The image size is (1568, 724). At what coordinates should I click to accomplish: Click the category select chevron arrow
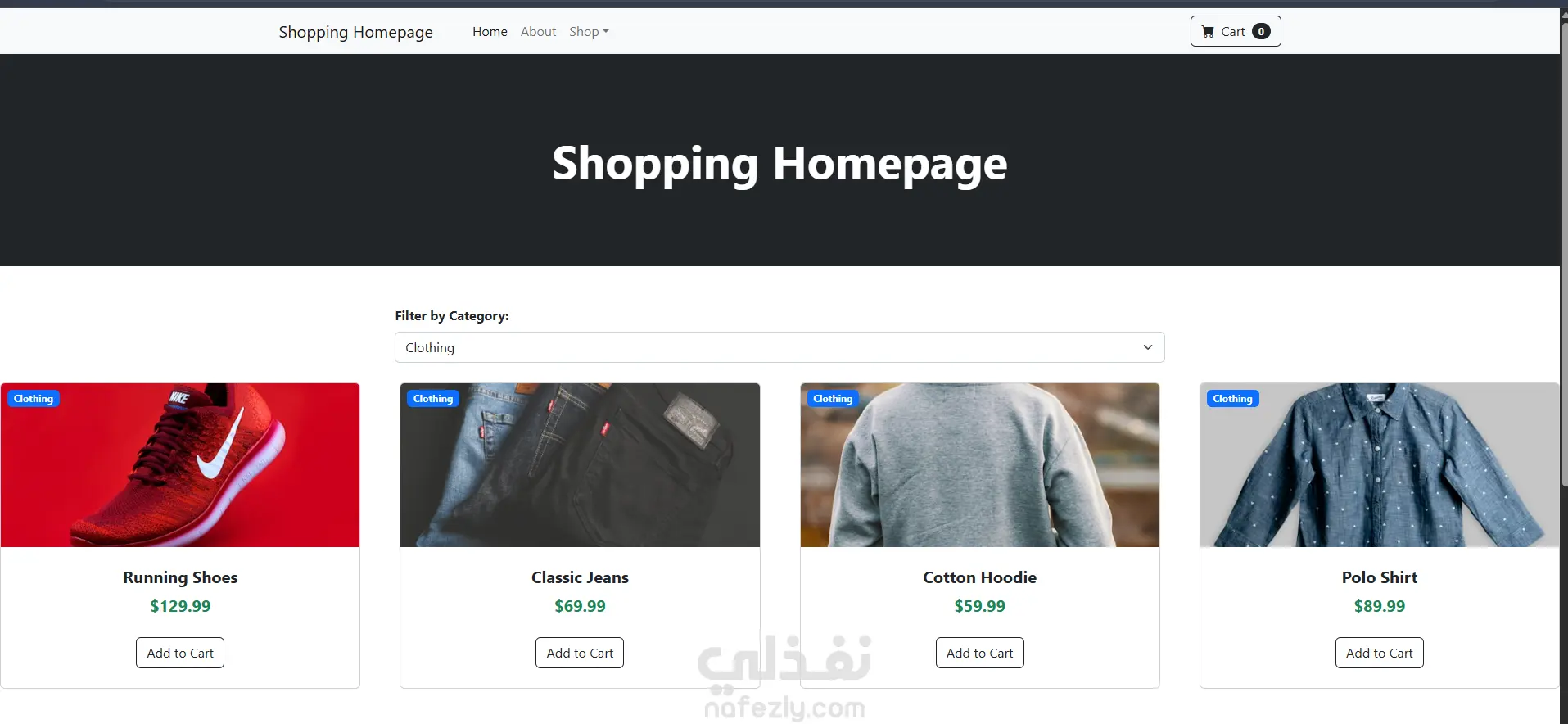coord(1148,347)
